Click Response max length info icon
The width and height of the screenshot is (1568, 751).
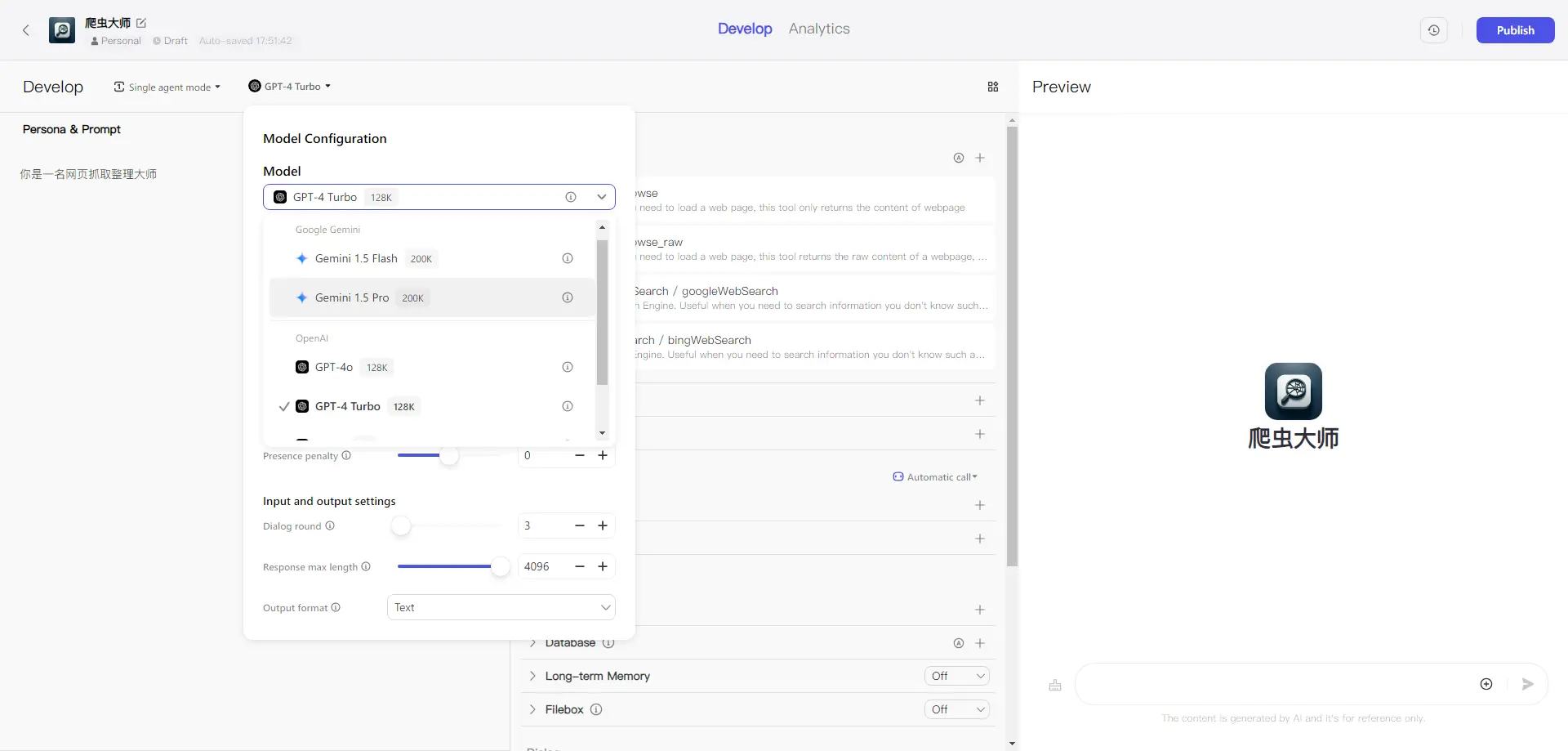366,566
